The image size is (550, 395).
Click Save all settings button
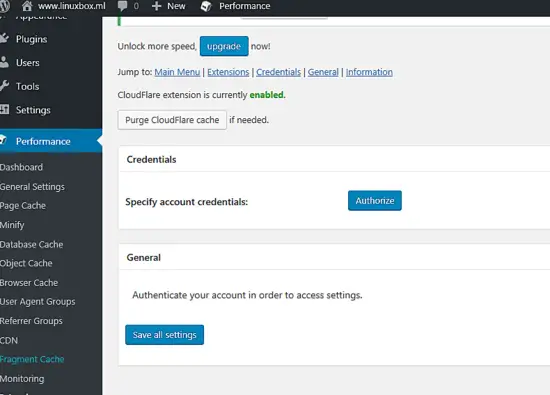(165, 335)
